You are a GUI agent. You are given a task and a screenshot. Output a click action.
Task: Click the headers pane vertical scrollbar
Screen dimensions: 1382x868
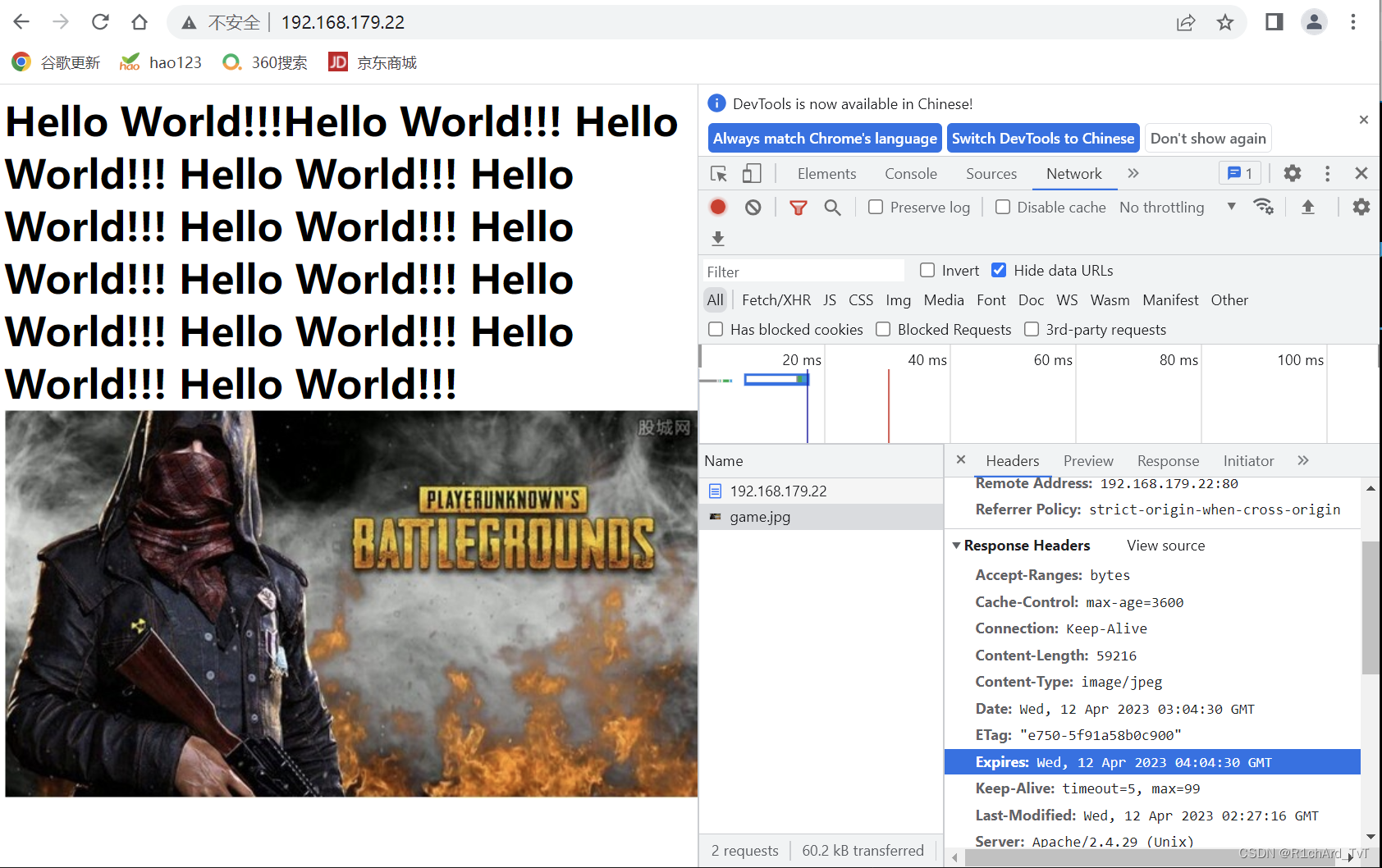pos(1371,607)
